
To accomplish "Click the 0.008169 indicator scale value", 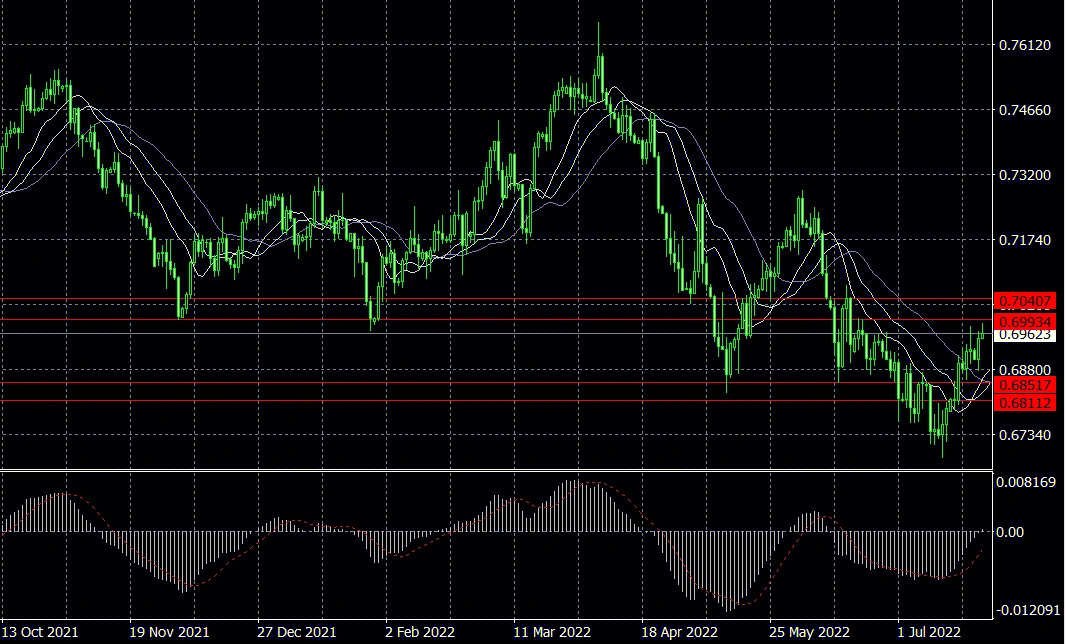I will 1026,482.
